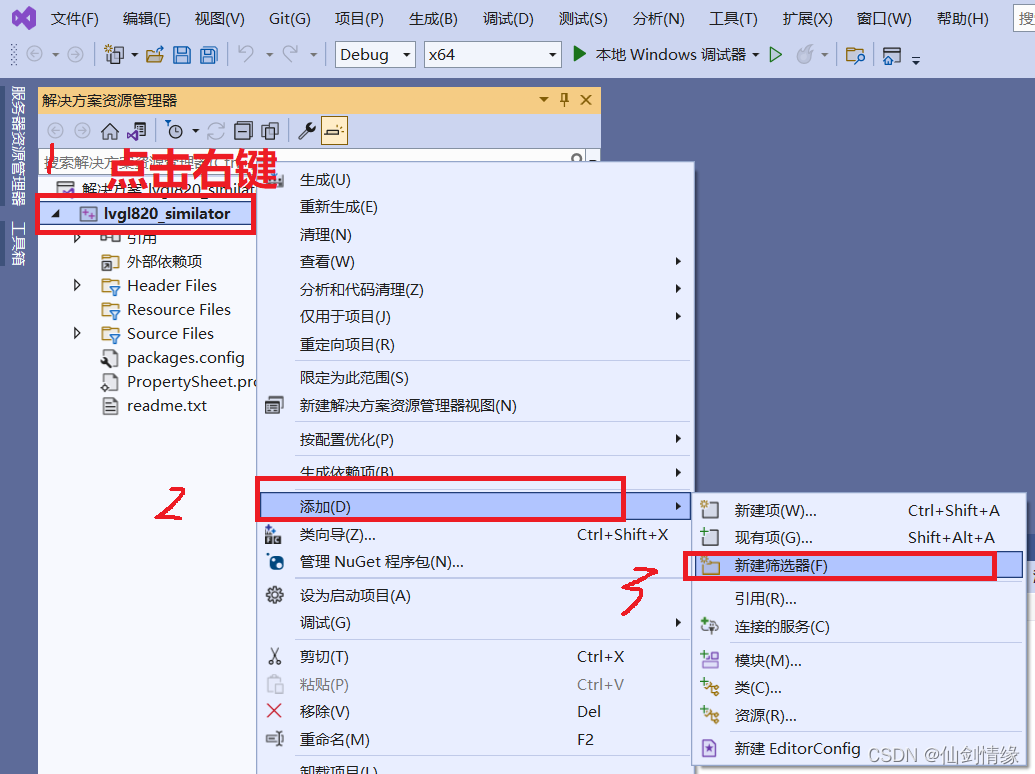
Task: Start without debugging using outlined play icon
Action: point(776,54)
